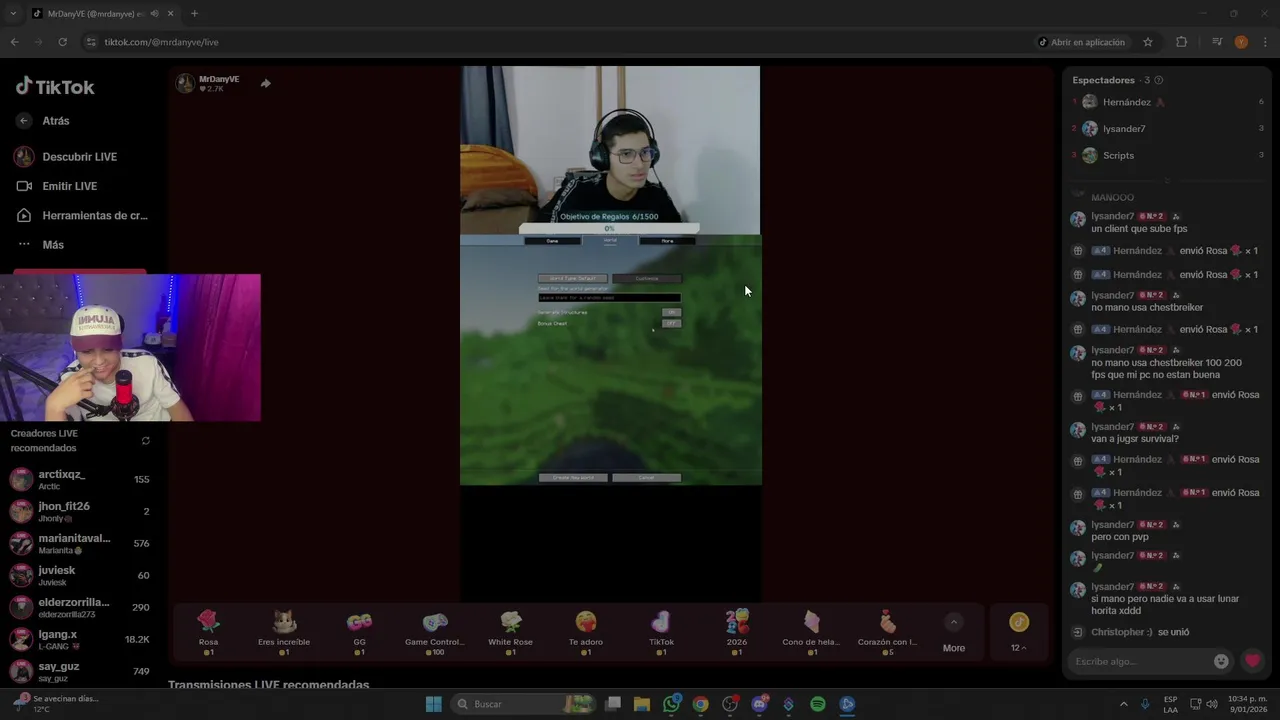Send the White Rose gift

coord(510,632)
